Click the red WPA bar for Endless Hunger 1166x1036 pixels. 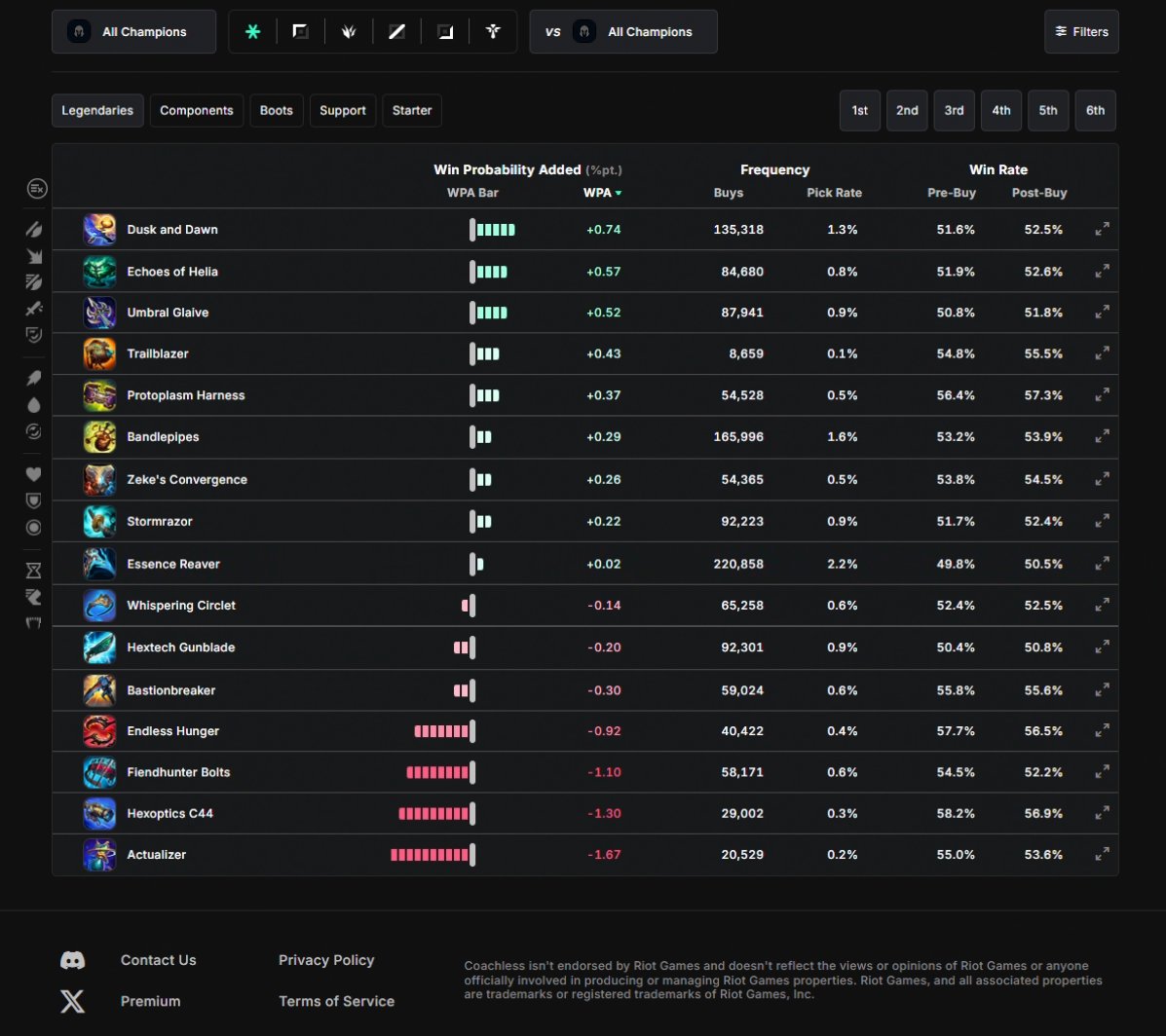[x=445, y=731]
